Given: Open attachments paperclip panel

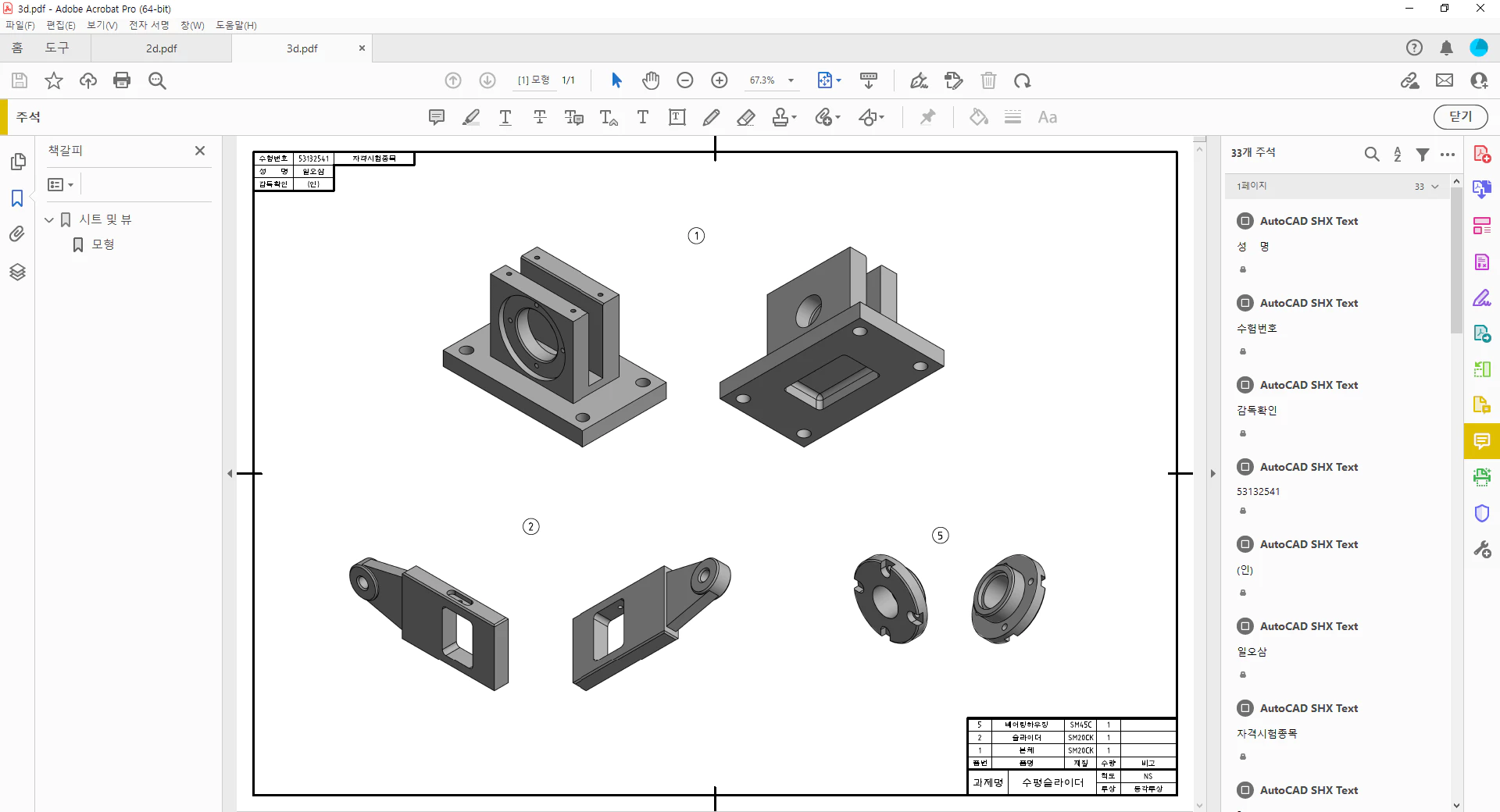Looking at the screenshot, I should tap(17, 233).
